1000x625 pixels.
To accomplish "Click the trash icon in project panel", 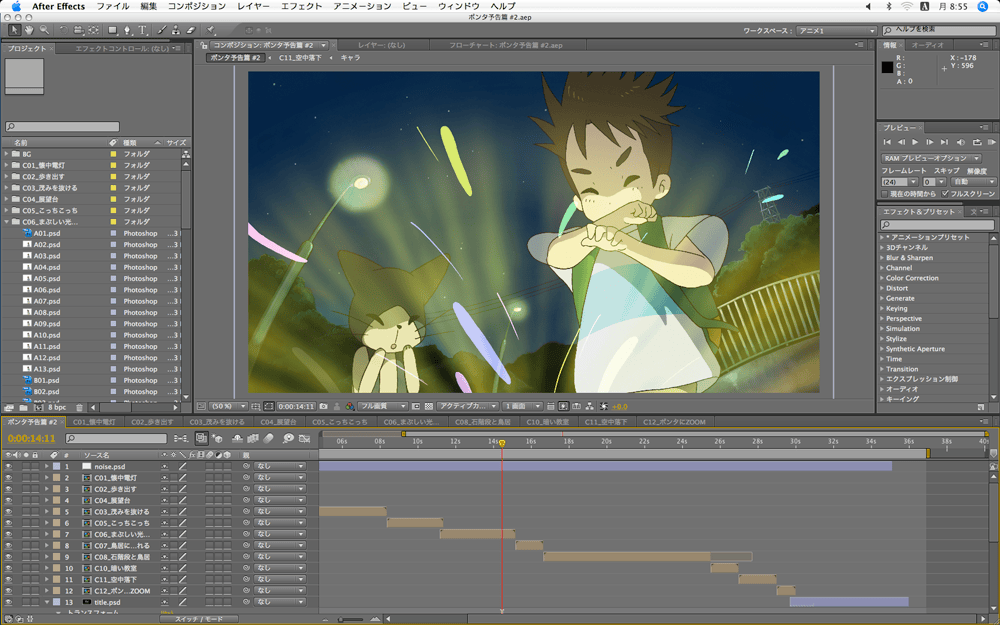I will pyautogui.click(x=79, y=408).
